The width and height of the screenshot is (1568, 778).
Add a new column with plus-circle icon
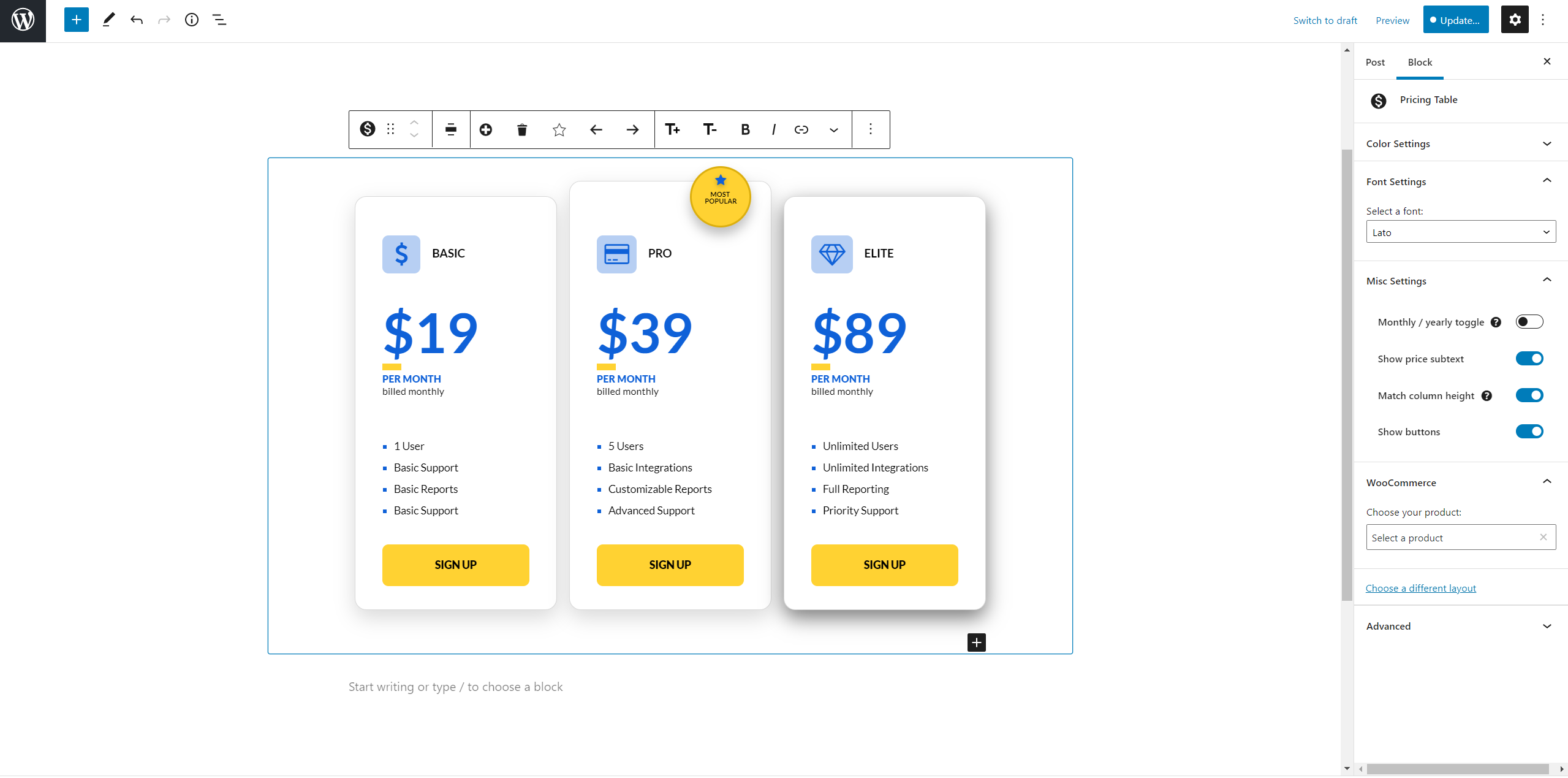[x=485, y=129]
